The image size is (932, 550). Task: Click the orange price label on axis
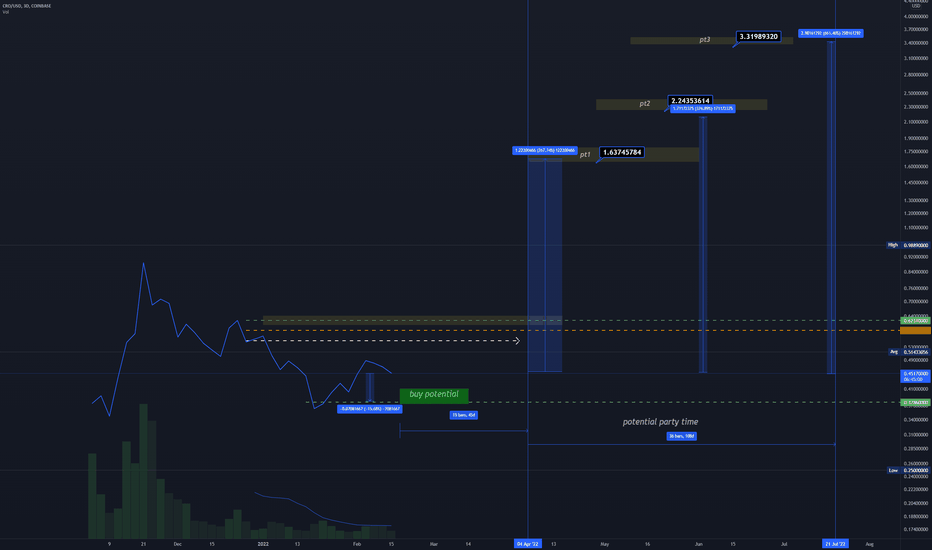pos(915,330)
